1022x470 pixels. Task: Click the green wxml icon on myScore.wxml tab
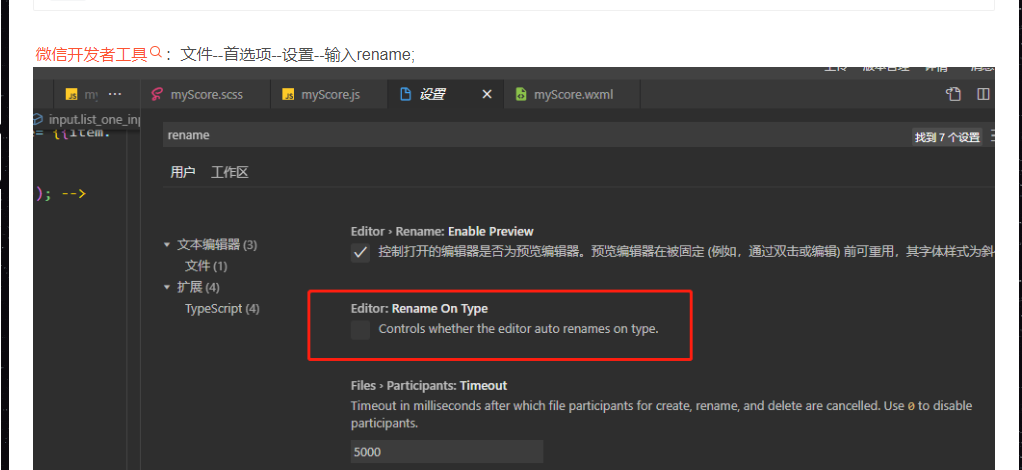pos(521,95)
